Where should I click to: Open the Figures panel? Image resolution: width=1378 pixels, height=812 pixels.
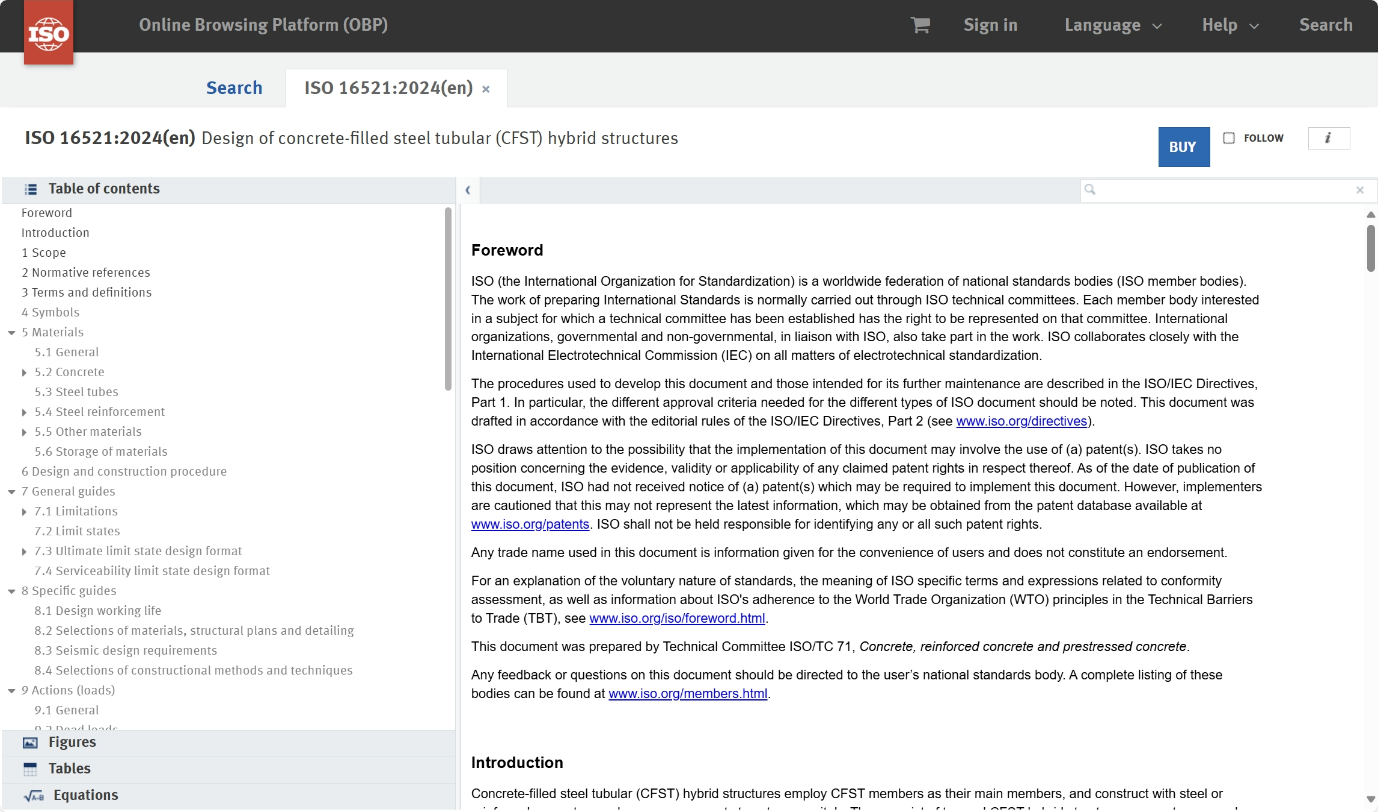pyautogui.click(x=72, y=742)
